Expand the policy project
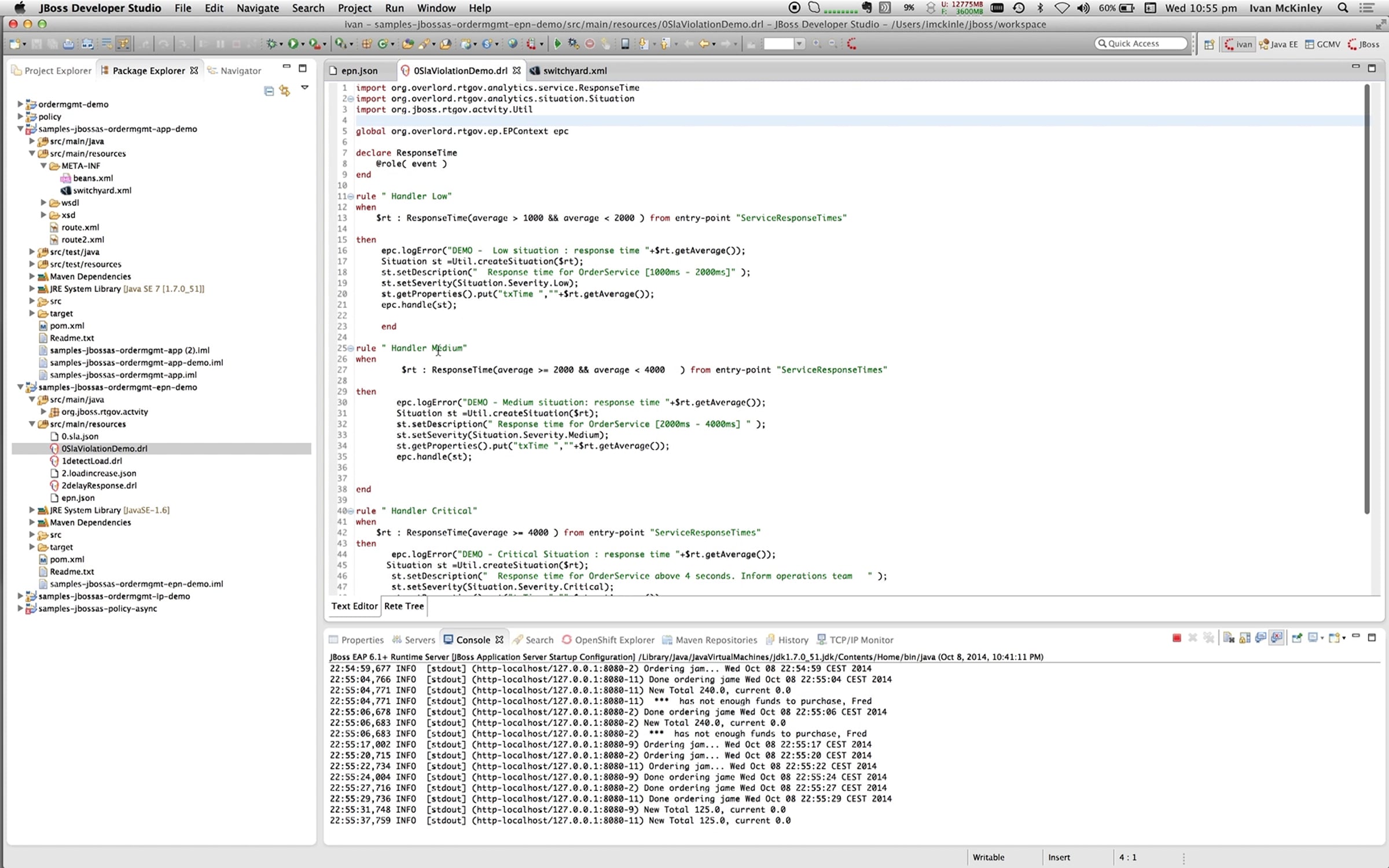1389x868 pixels. coord(20,116)
